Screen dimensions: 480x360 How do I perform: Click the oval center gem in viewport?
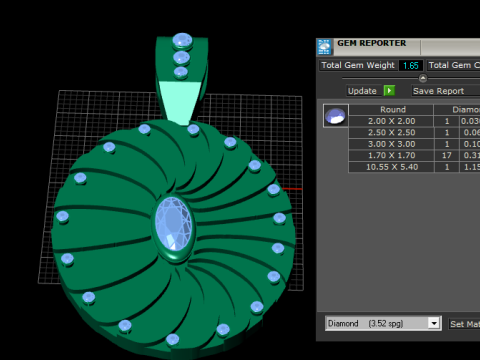pos(174,223)
